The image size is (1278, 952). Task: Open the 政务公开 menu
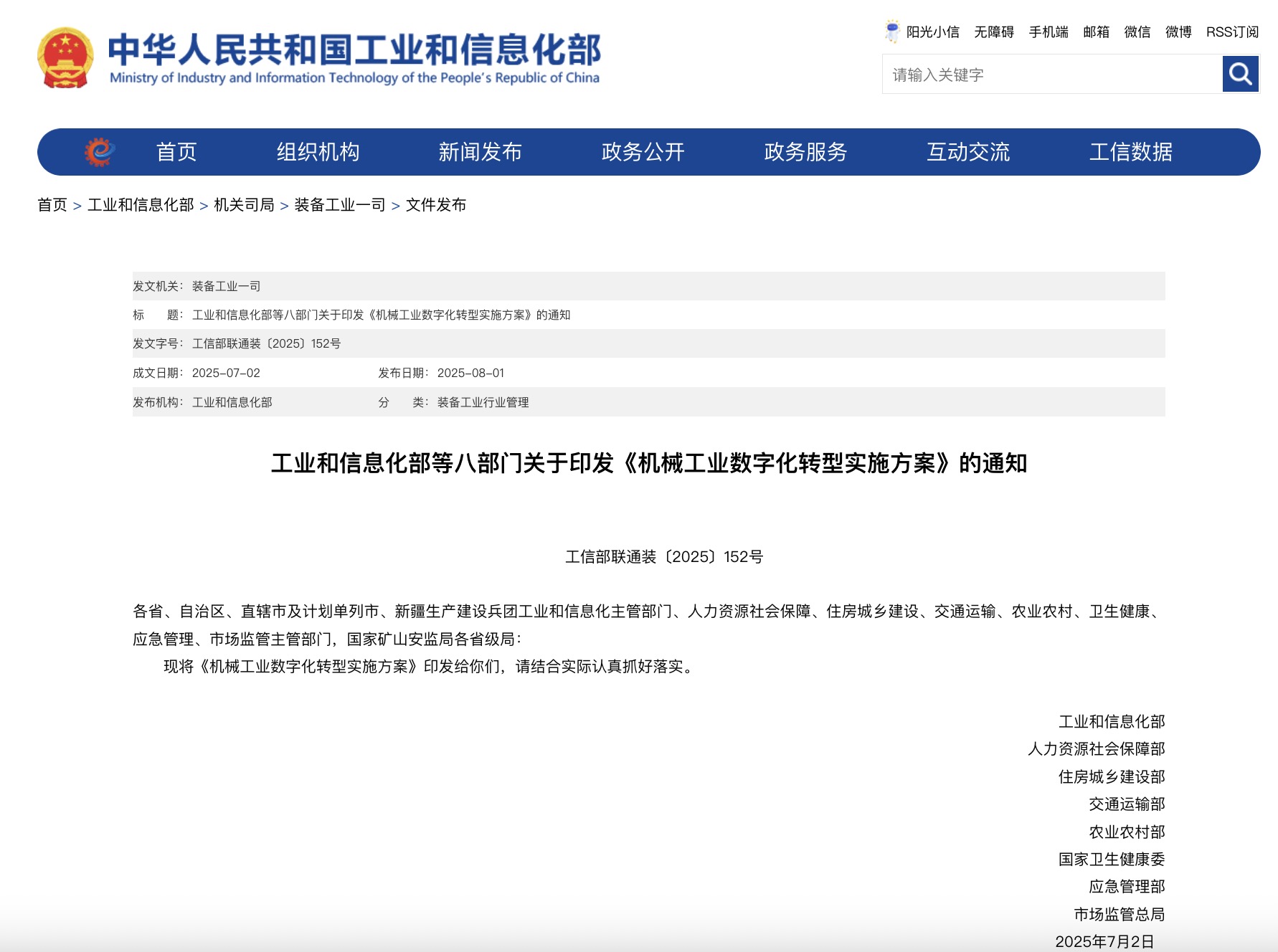[643, 152]
